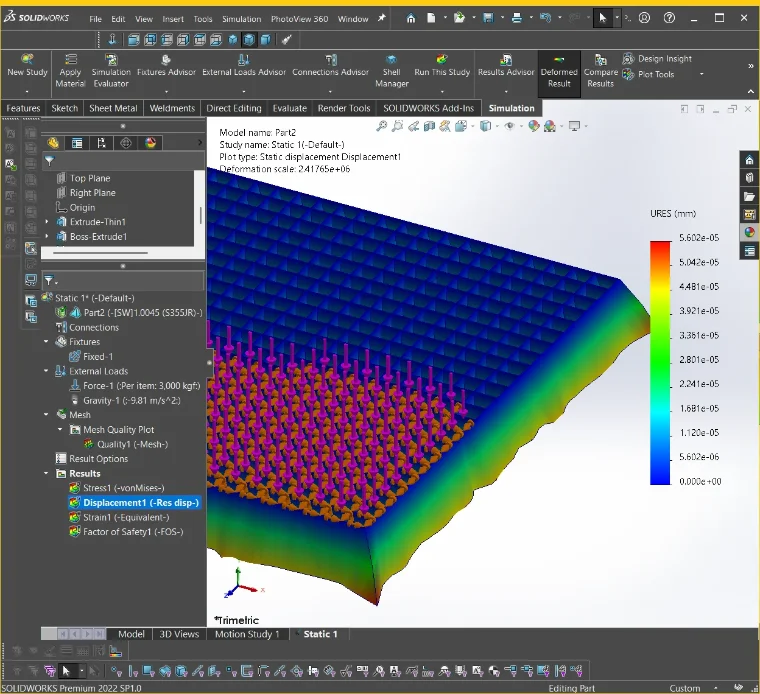760x694 pixels.
Task: Collapse Mesh Quality Plot node
Action: (x=61, y=429)
